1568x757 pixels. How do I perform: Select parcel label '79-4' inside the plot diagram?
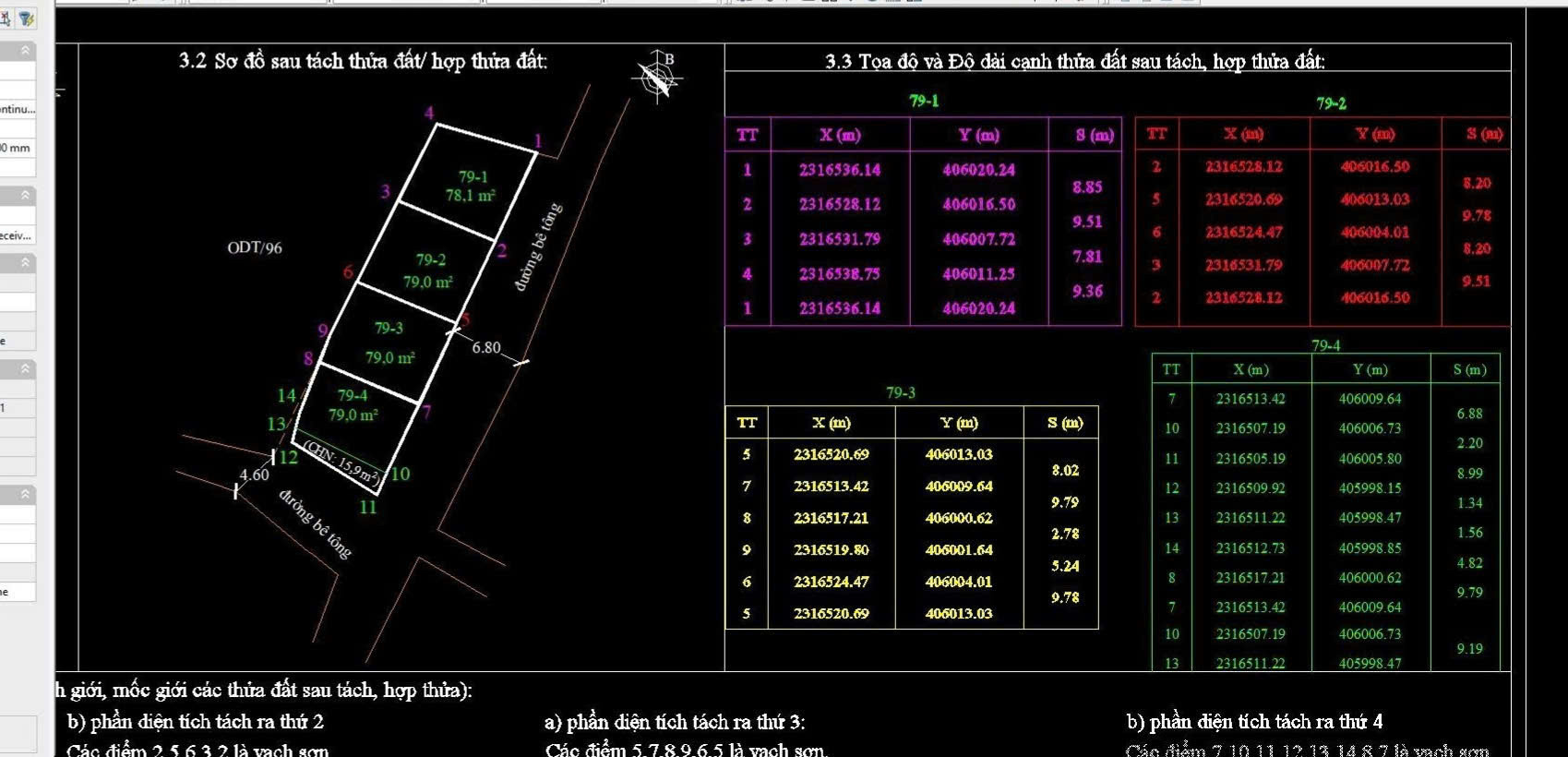coord(352,395)
